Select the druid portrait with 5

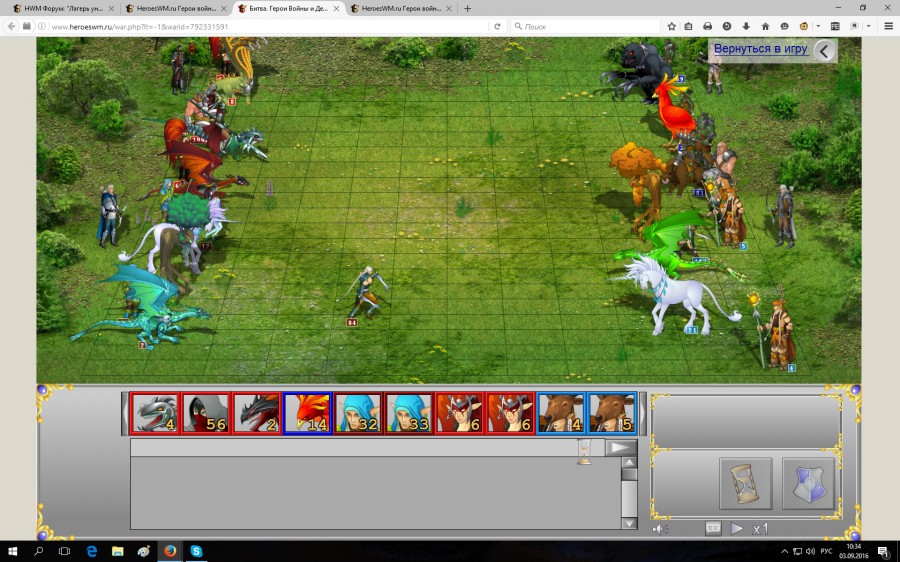pyautogui.click(x=612, y=413)
